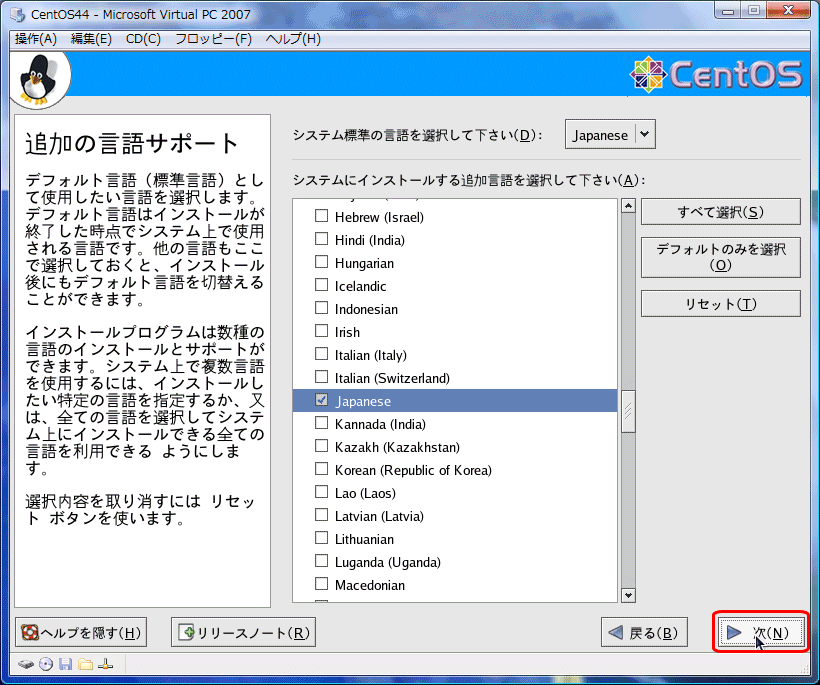Enable the Indonesian language checkbox
The height and width of the screenshot is (685, 820).
322,307
